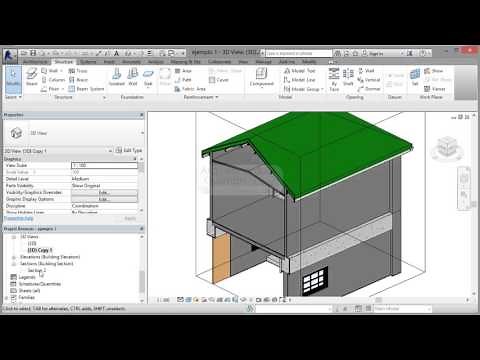Activate the Beam System tool
Screen dimensions: 480x360
86,89
